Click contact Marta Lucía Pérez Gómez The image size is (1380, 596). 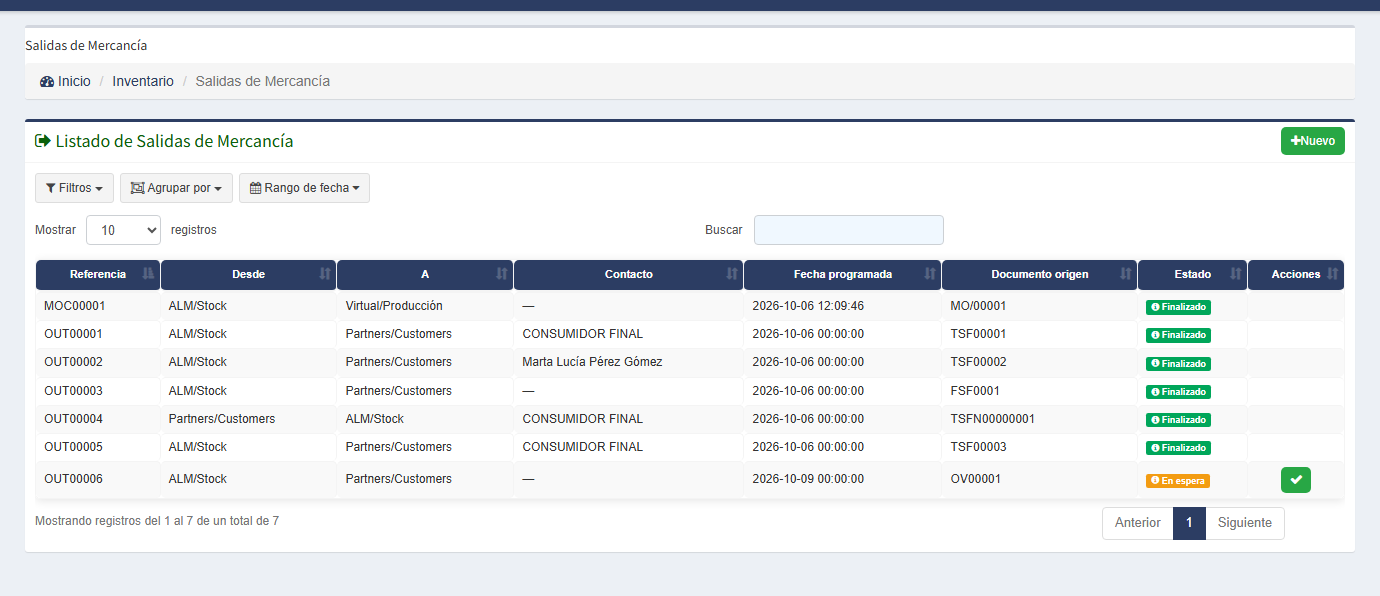tap(592, 362)
